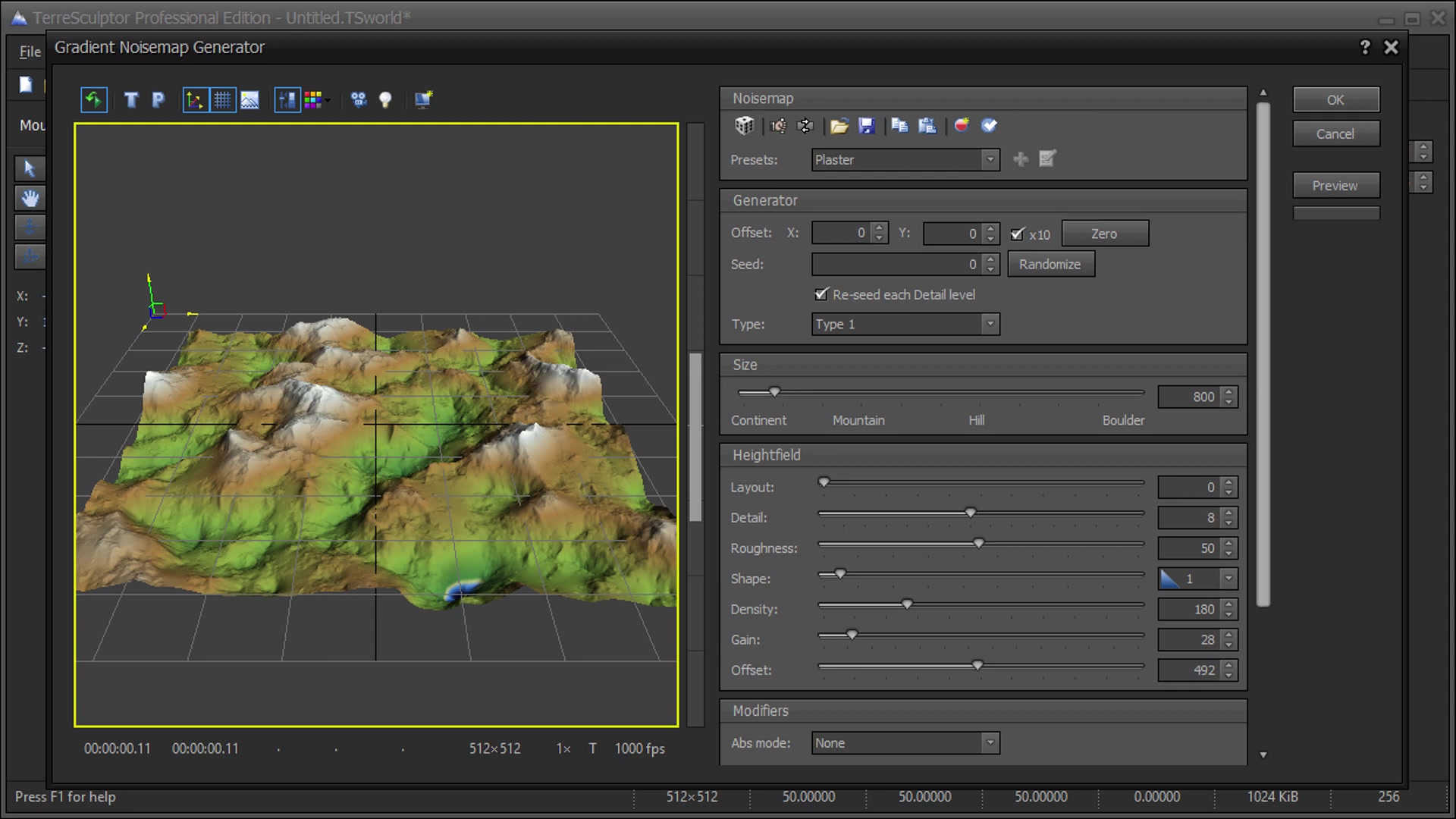Open the File menu
The height and width of the screenshot is (819, 1456).
click(x=30, y=52)
